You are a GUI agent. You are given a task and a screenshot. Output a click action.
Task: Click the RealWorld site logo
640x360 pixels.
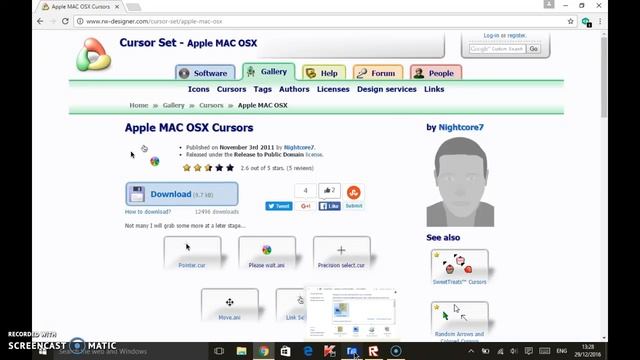[x=93, y=54]
